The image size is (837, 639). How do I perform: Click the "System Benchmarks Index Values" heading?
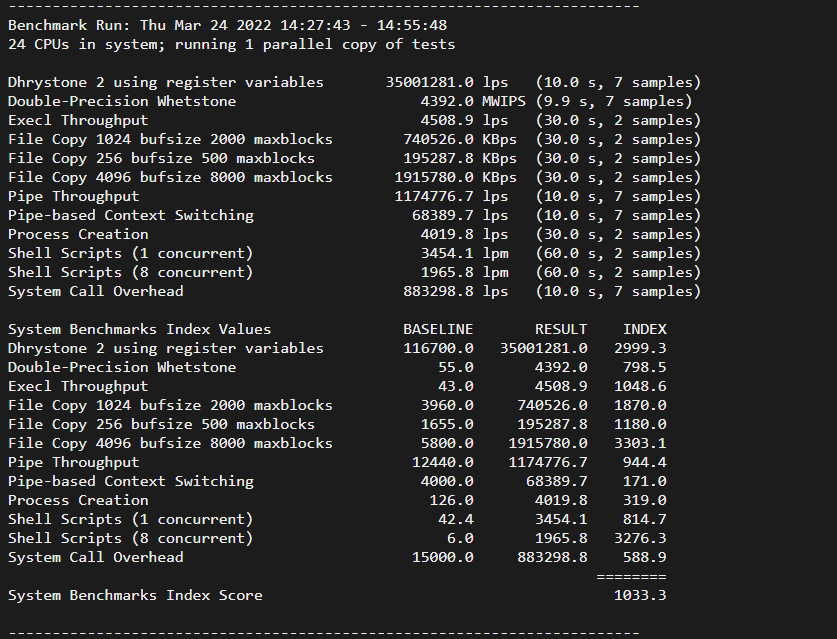[139, 329]
